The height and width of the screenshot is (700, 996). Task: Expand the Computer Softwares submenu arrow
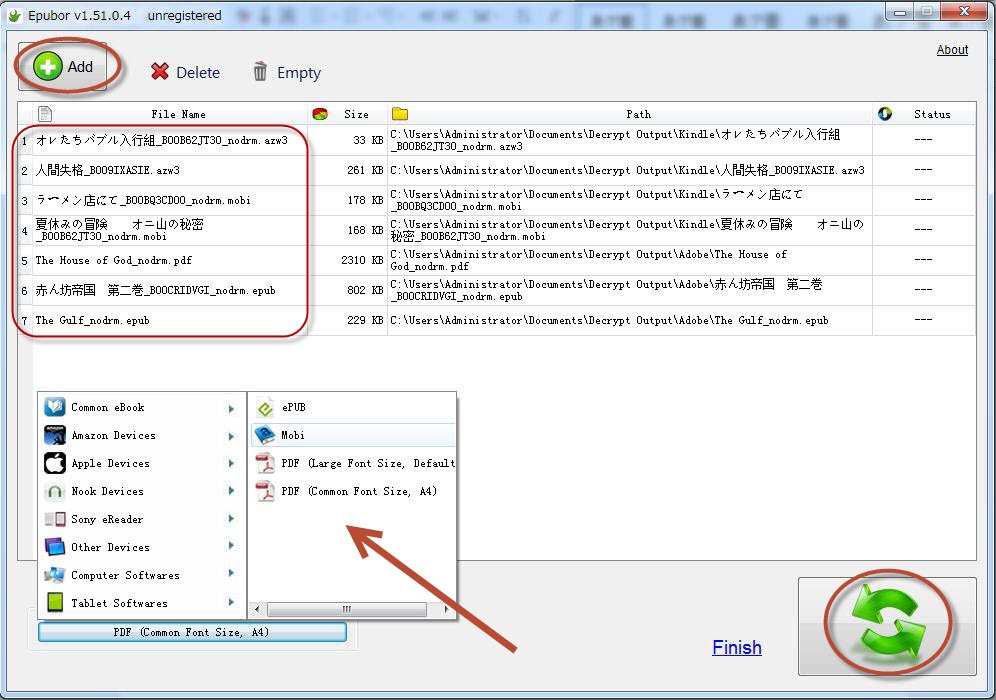(231, 573)
